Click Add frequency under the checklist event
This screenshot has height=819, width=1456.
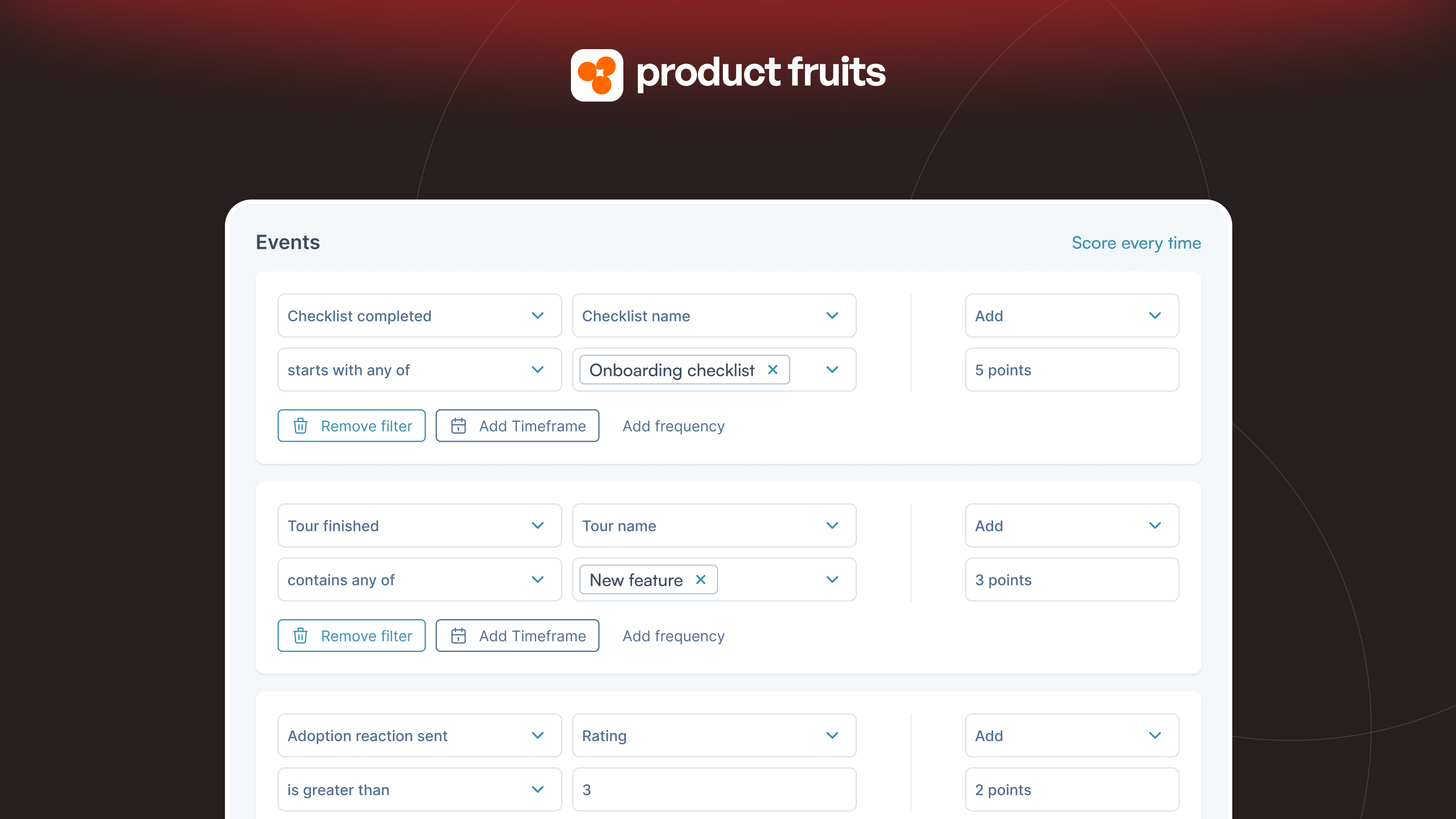tap(673, 425)
